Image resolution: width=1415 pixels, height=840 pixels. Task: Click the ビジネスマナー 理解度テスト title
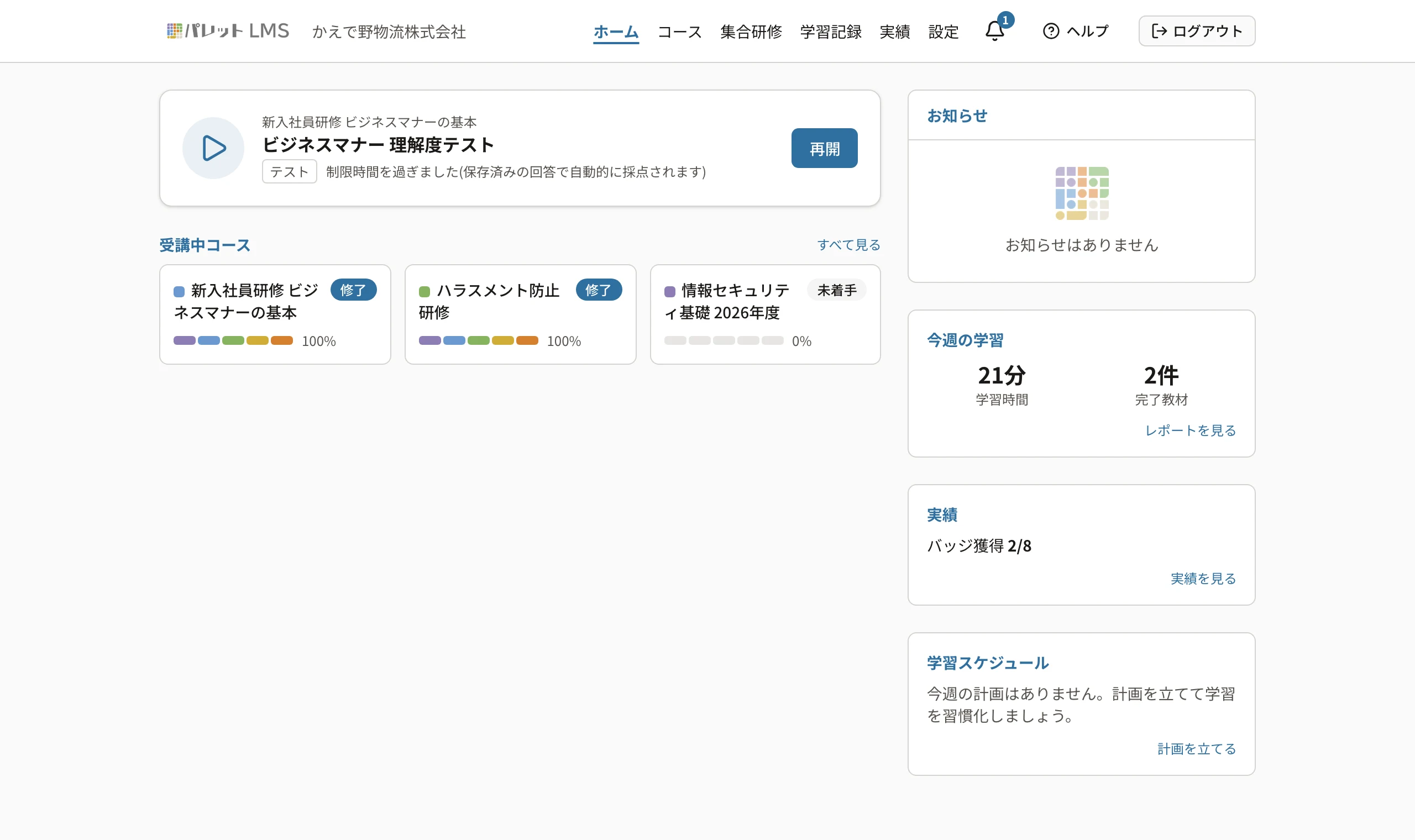tap(378, 145)
